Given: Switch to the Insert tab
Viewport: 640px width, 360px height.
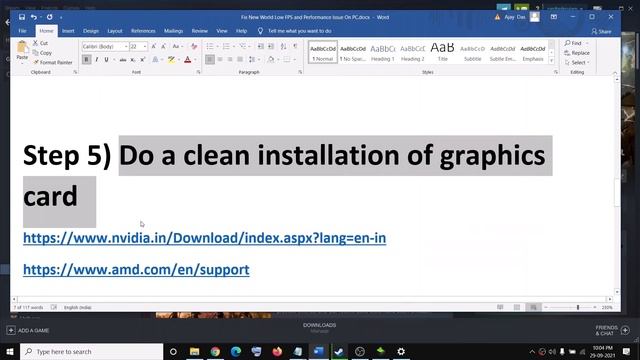Looking at the screenshot, I should click(68, 31).
